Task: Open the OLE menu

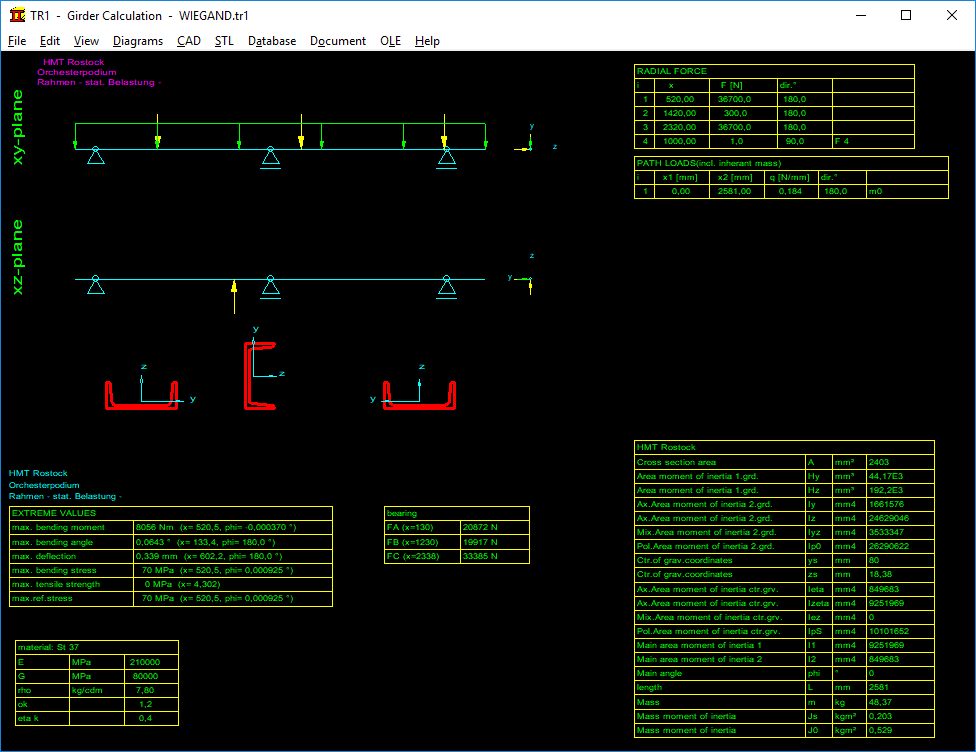Action: 390,41
